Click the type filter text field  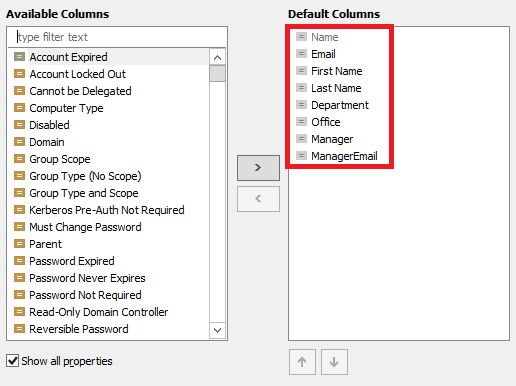click(x=117, y=37)
